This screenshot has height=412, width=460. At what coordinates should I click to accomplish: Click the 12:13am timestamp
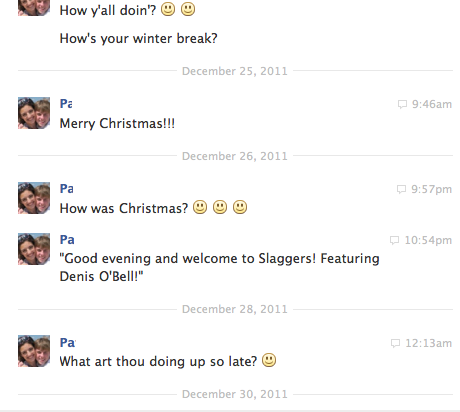click(x=429, y=343)
